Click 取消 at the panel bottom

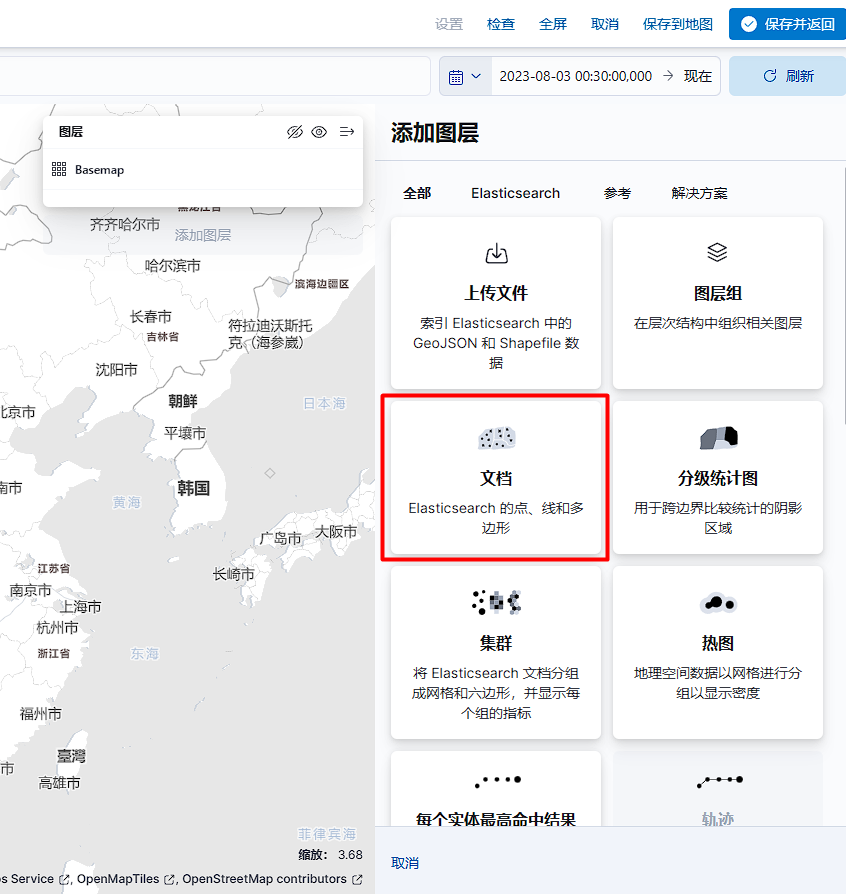click(405, 863)
